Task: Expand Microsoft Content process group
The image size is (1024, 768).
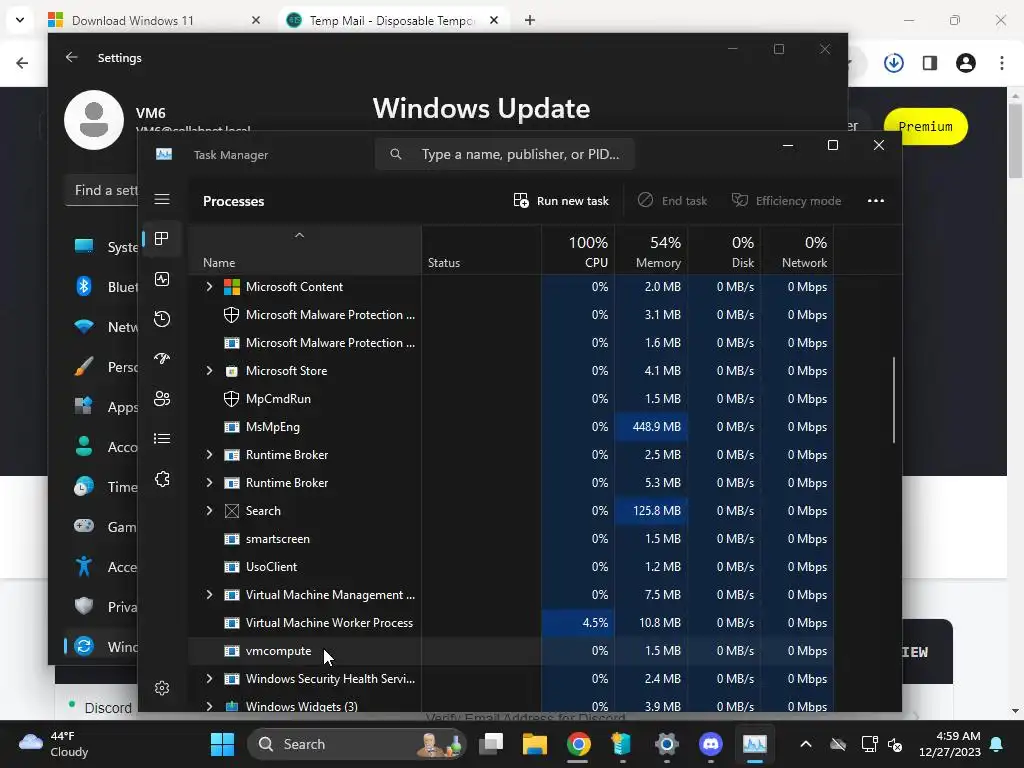Action: tap(209, 287)
